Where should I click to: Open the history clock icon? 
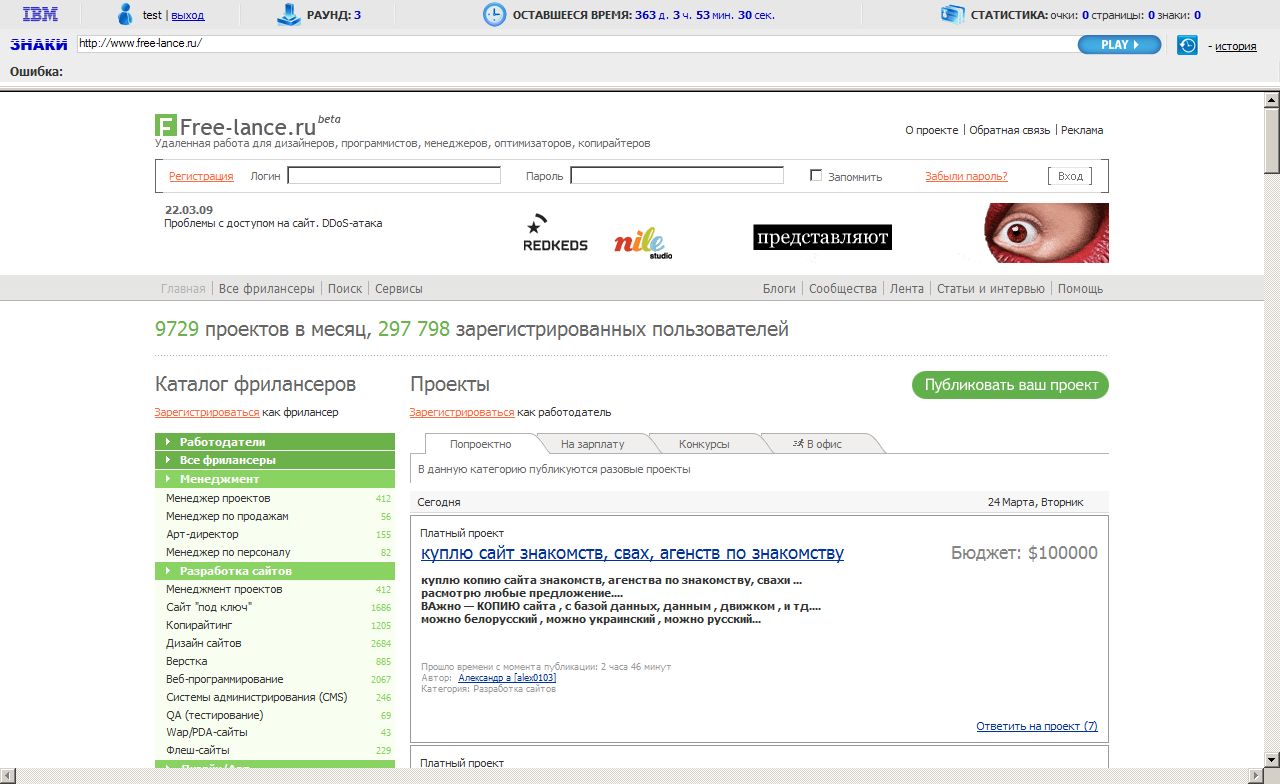pos(1187,45)
